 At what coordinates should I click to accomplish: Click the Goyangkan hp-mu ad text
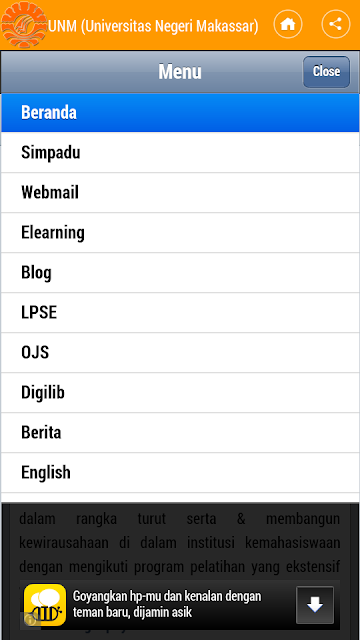point(167,604)
